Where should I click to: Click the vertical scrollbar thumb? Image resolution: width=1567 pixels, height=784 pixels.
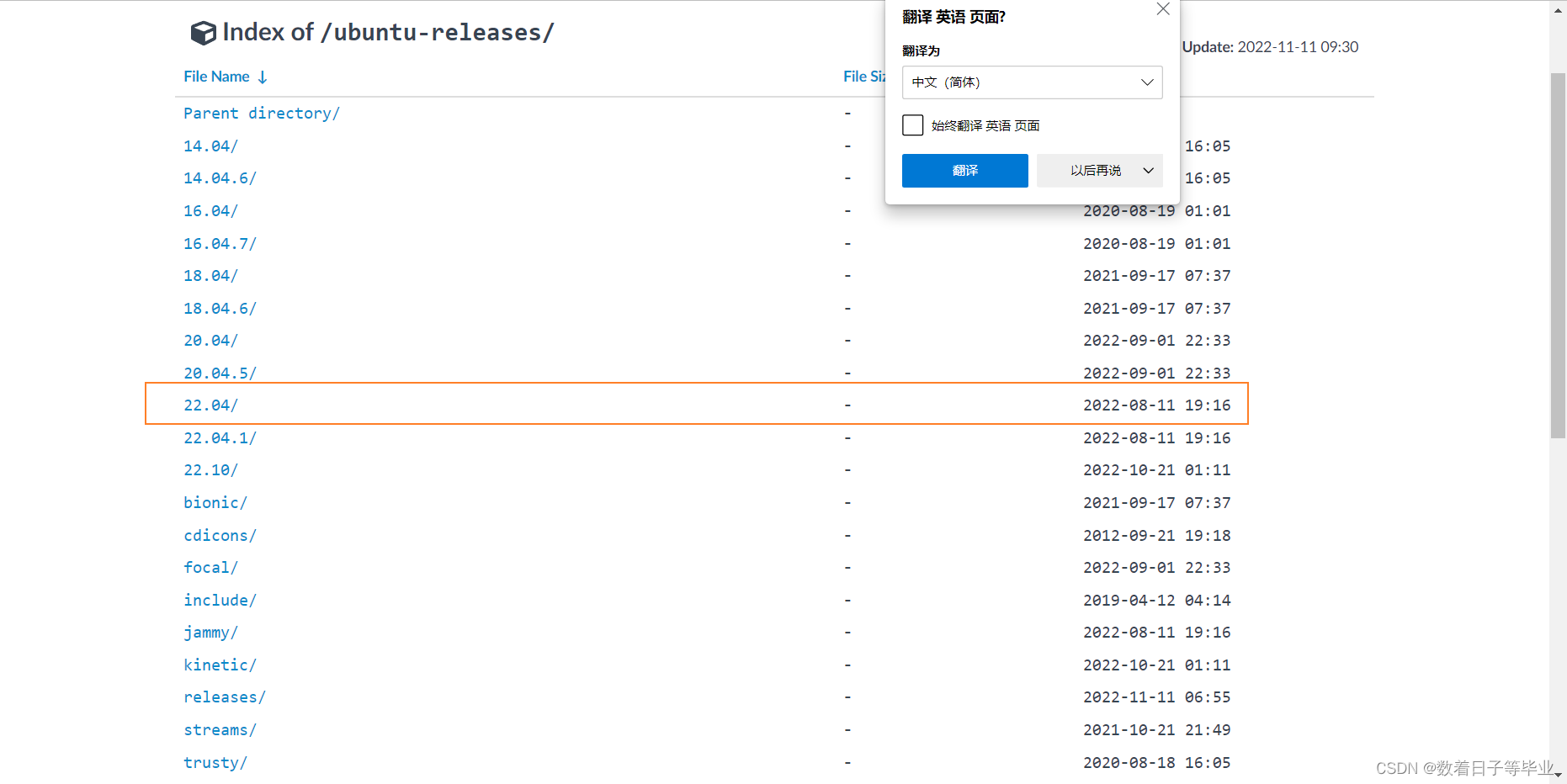coord(1558,256)
